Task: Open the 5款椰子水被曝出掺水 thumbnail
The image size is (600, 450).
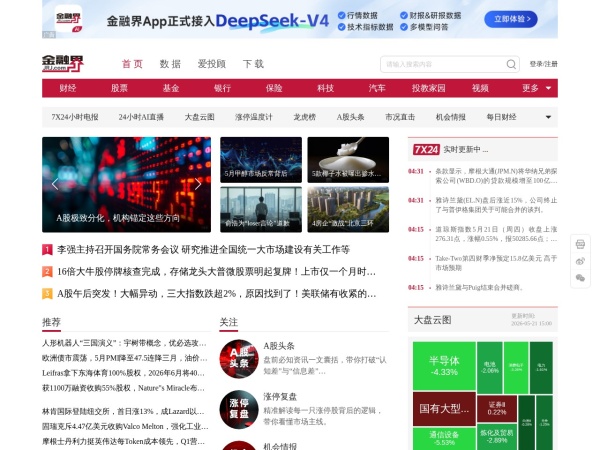Action: (348, 160)
